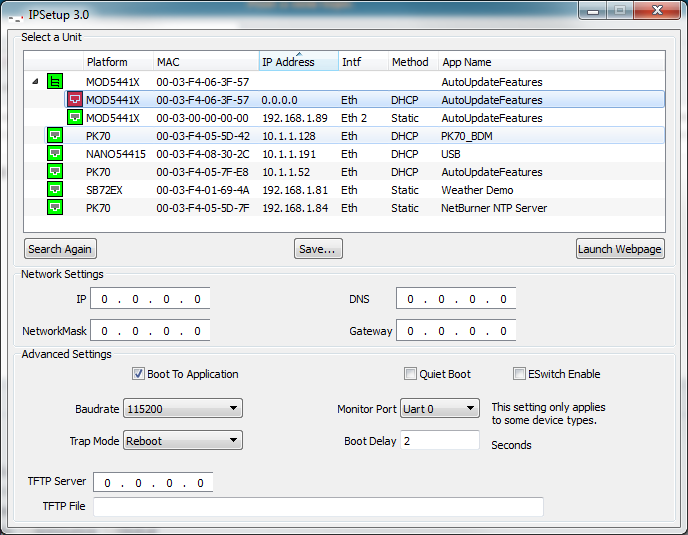
Task: Sort by the App Name column header
Action: [552, 61]
